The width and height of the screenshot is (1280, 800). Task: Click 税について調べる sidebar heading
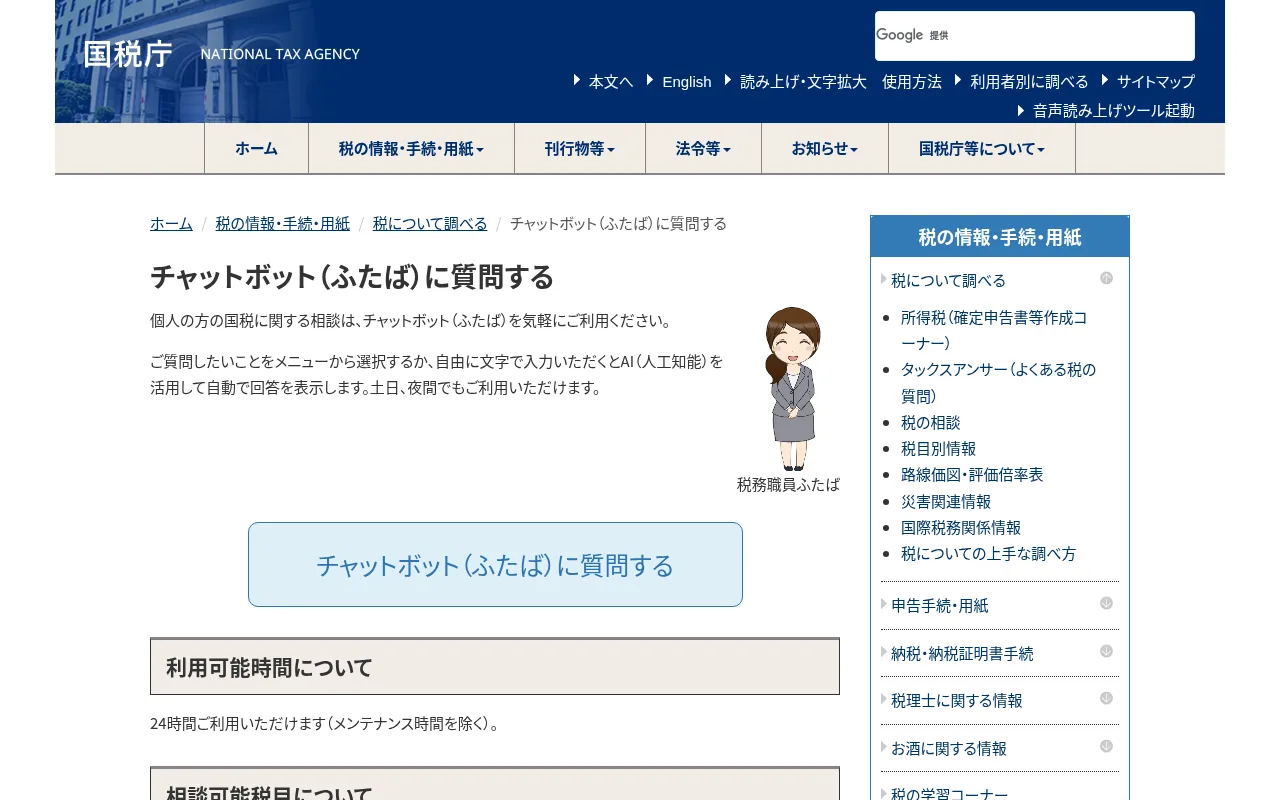948,281
